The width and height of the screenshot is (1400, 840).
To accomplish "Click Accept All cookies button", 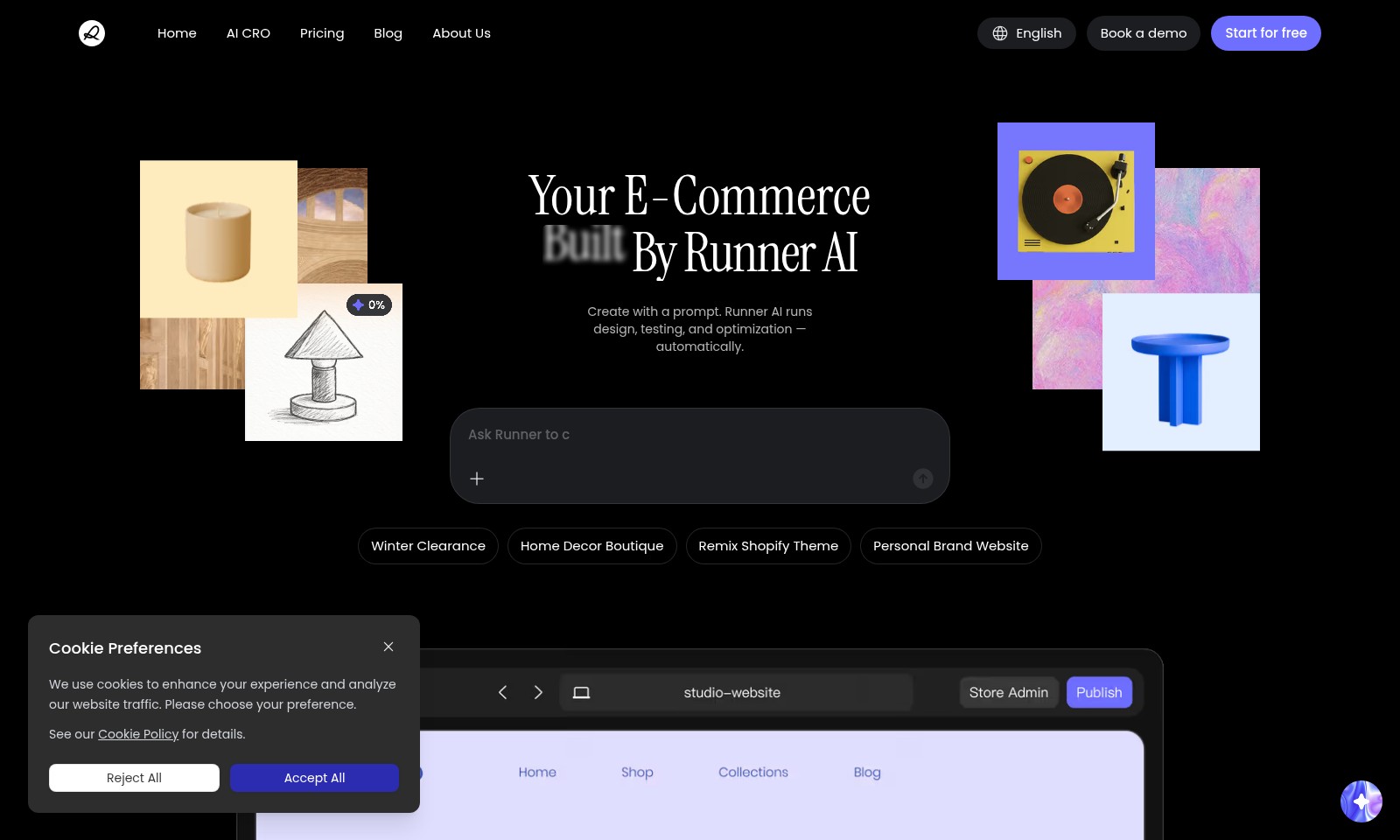I will pos(314,778).
